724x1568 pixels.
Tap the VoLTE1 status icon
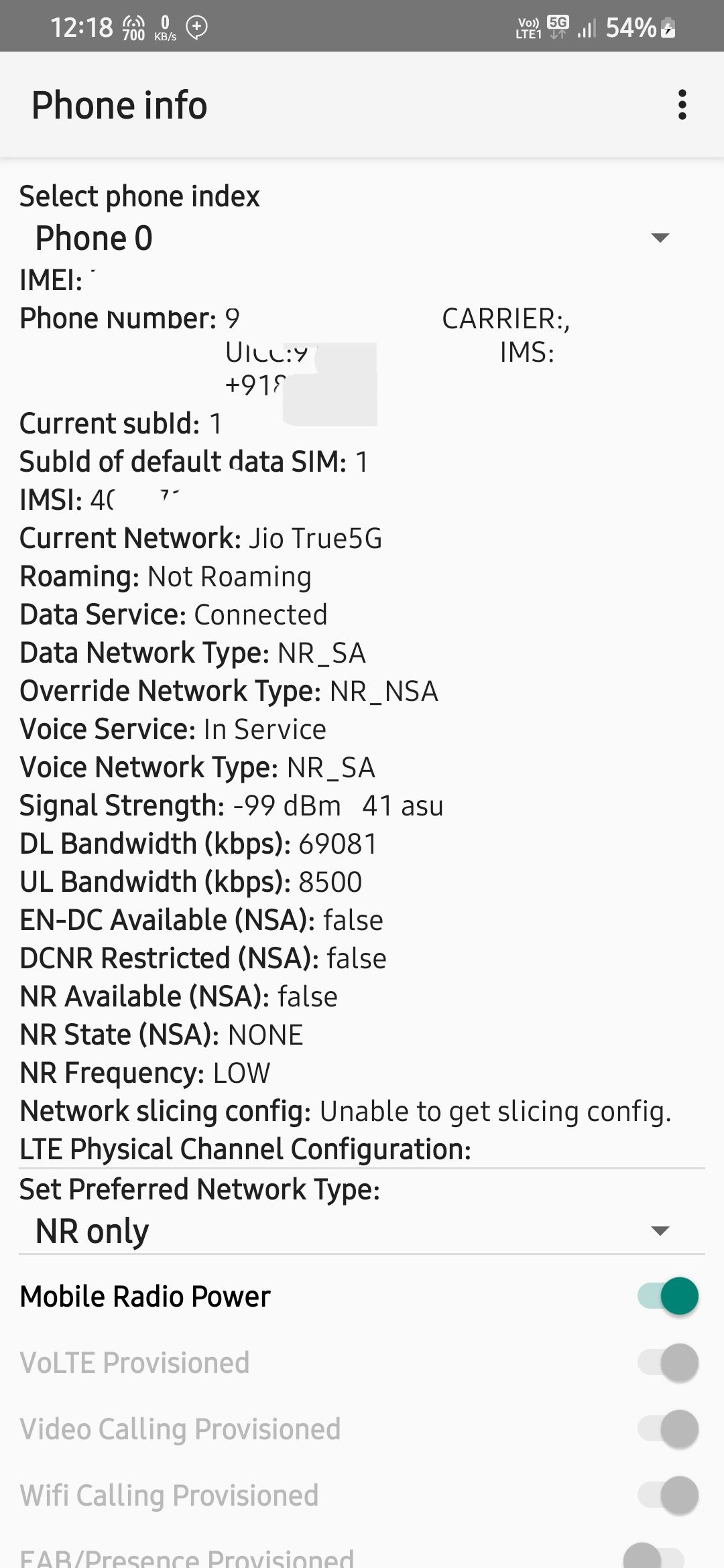point(528,28)
